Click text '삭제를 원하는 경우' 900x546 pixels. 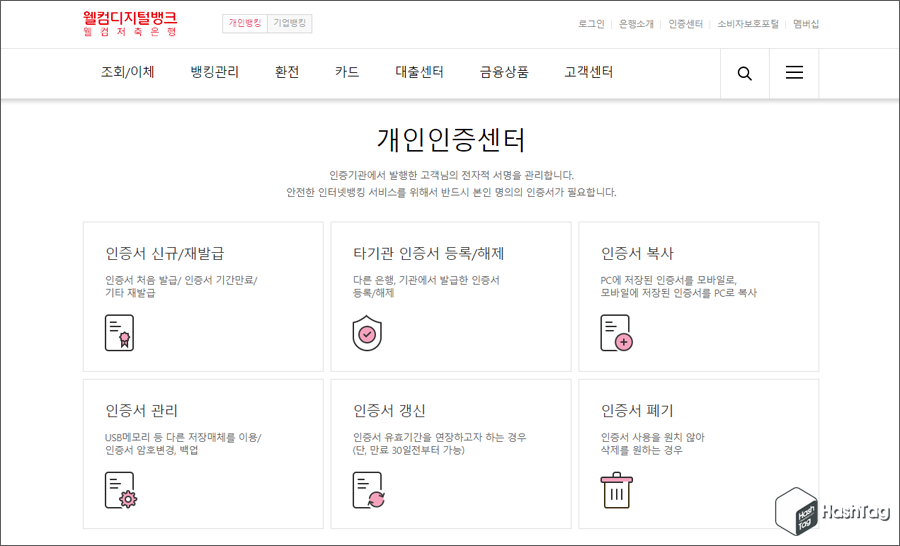[x=642, y=450]
